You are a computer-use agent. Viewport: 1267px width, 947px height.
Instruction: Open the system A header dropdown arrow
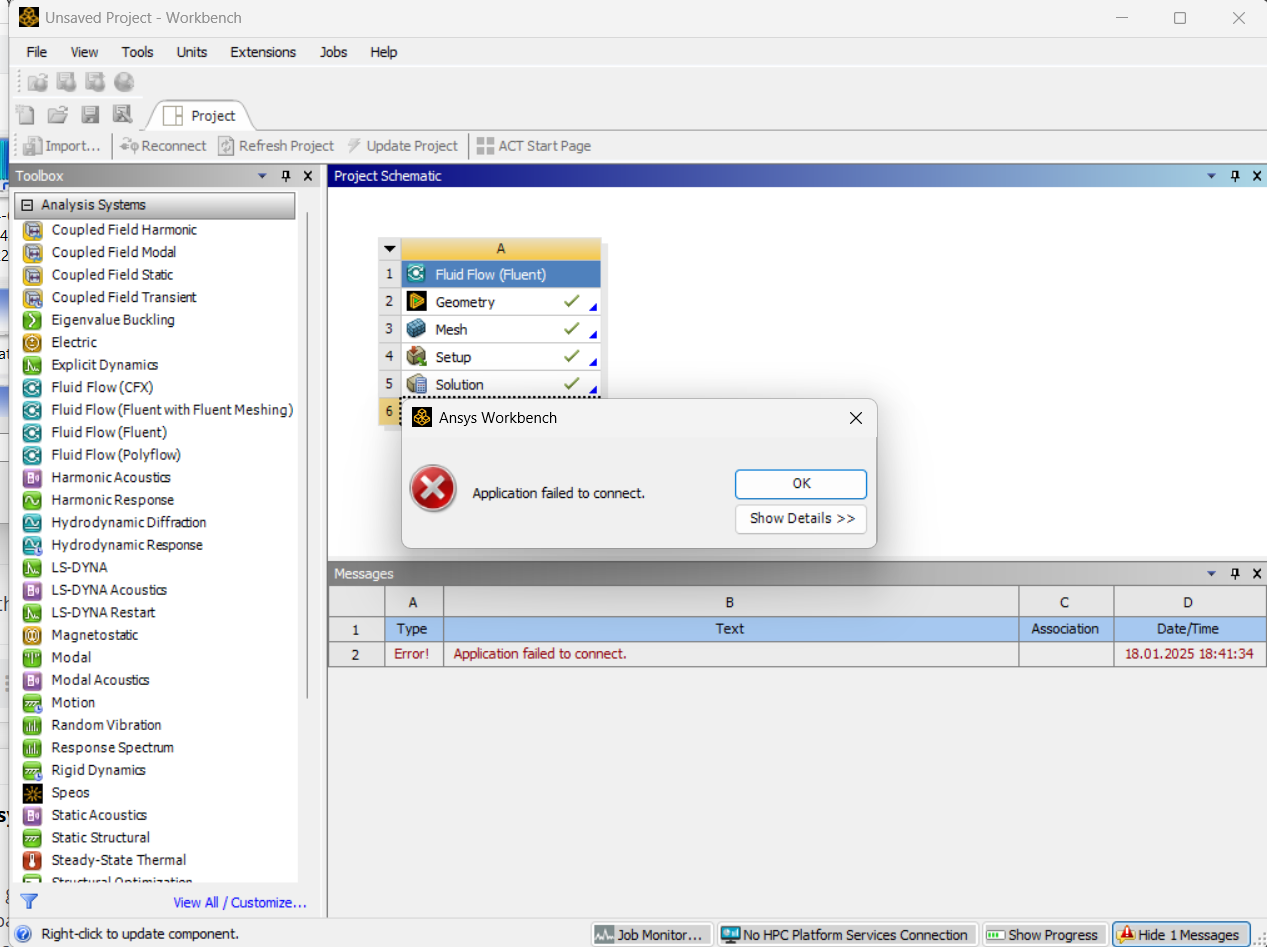(x=390, y=249)
